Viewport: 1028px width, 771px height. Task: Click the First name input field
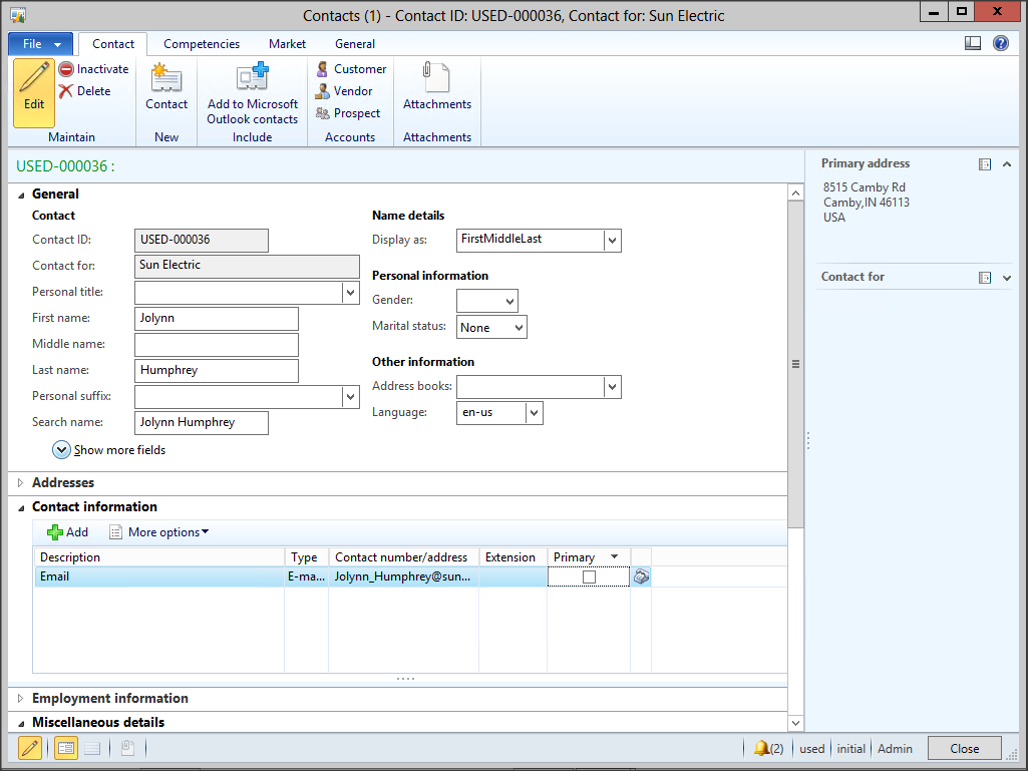[216, 318]
